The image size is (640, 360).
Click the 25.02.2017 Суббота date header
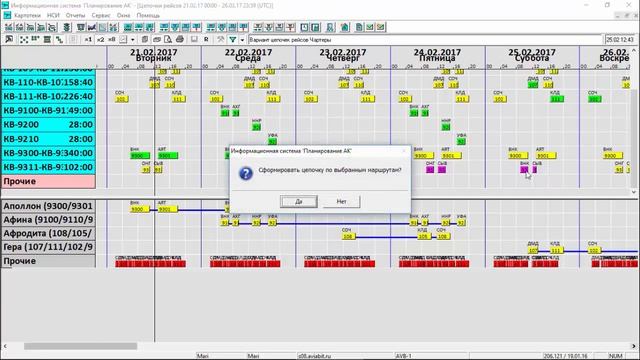pyautogui.click(x=532, y=55)
